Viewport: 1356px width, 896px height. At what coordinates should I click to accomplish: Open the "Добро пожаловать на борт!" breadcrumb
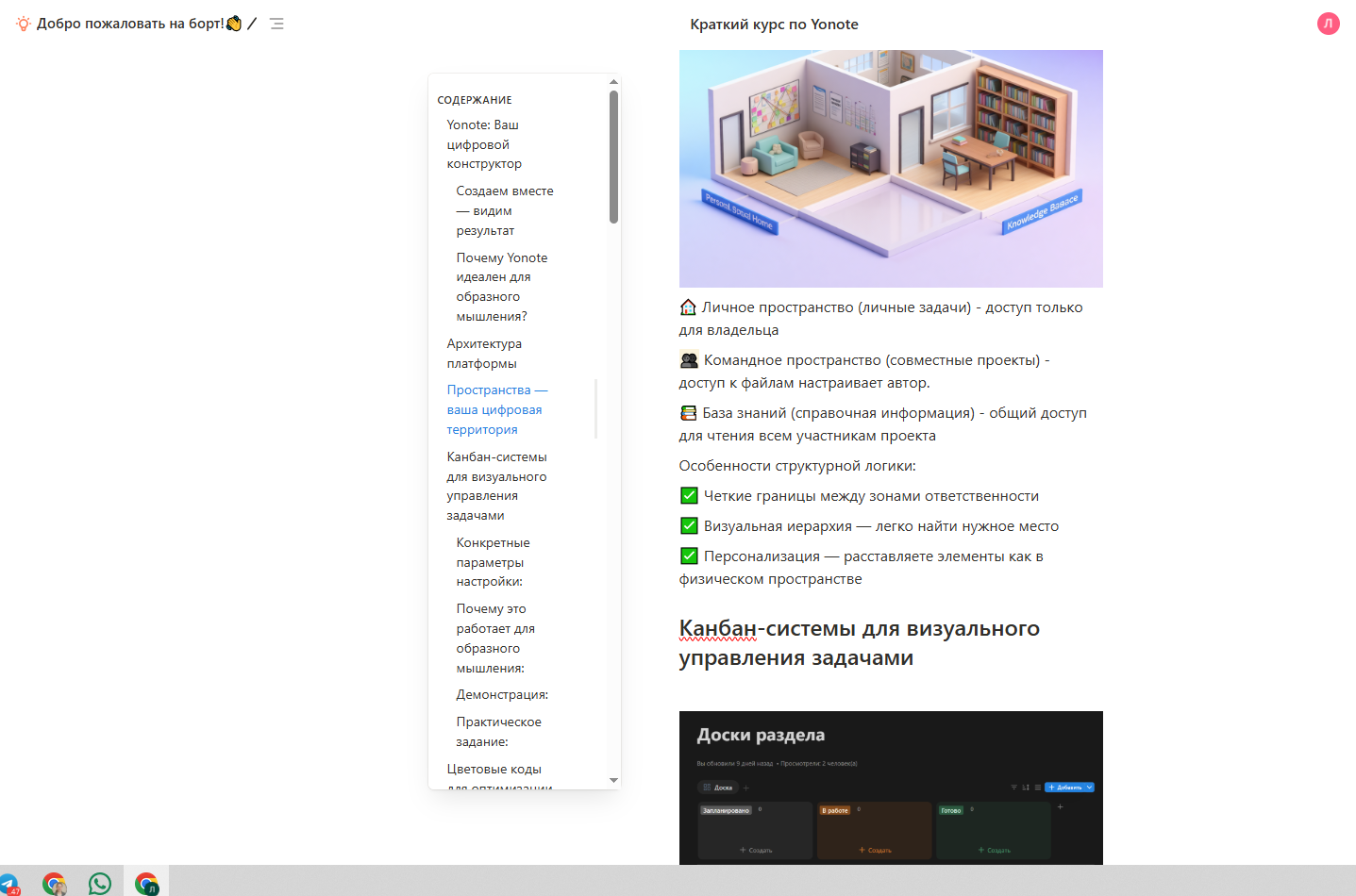point(140,24)
